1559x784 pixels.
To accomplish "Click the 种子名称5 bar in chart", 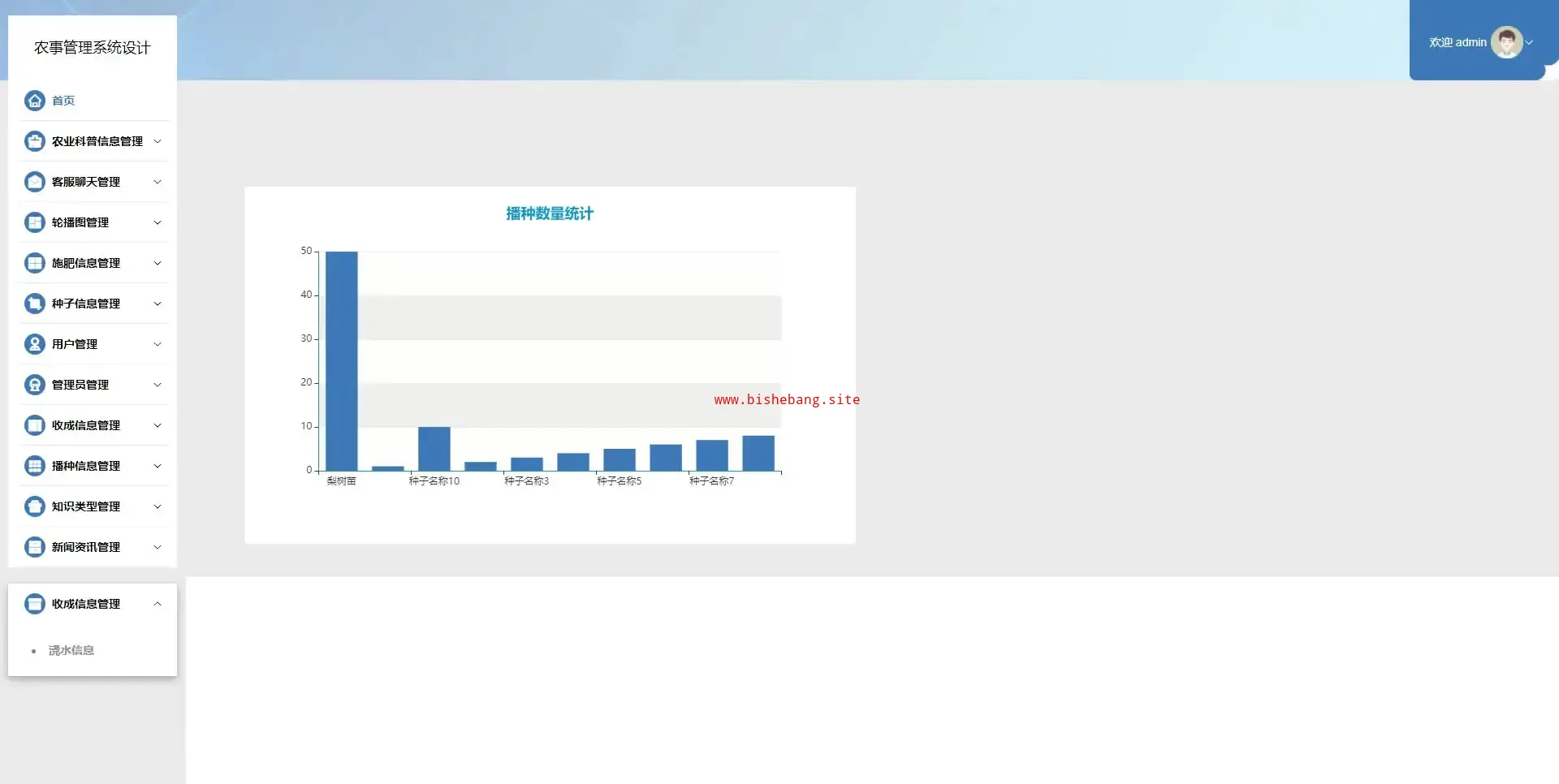I will coord(620,459).
